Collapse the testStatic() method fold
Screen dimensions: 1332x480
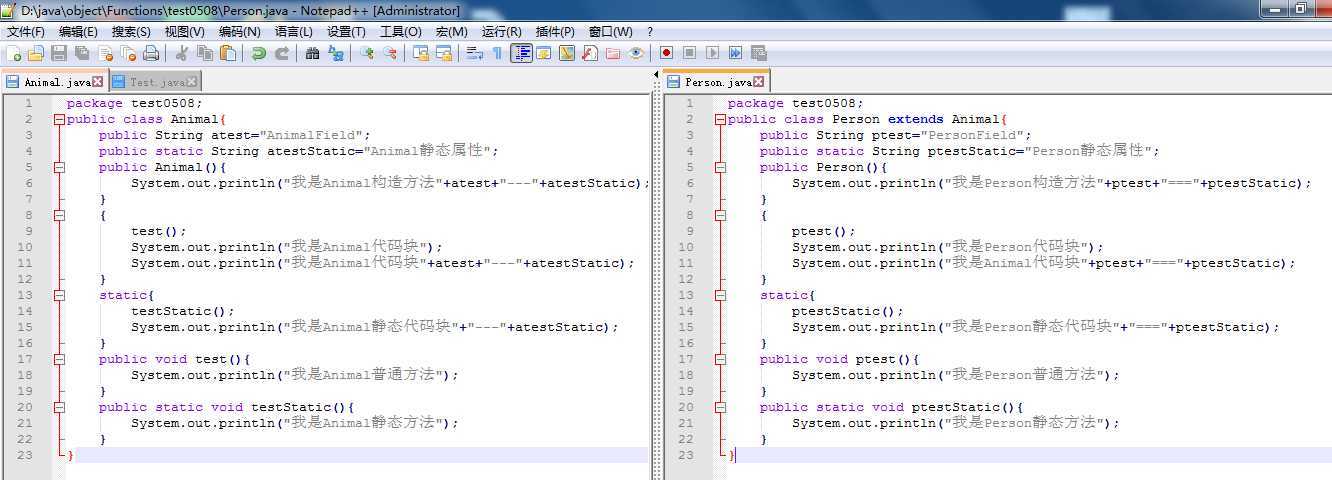(59, 407)
